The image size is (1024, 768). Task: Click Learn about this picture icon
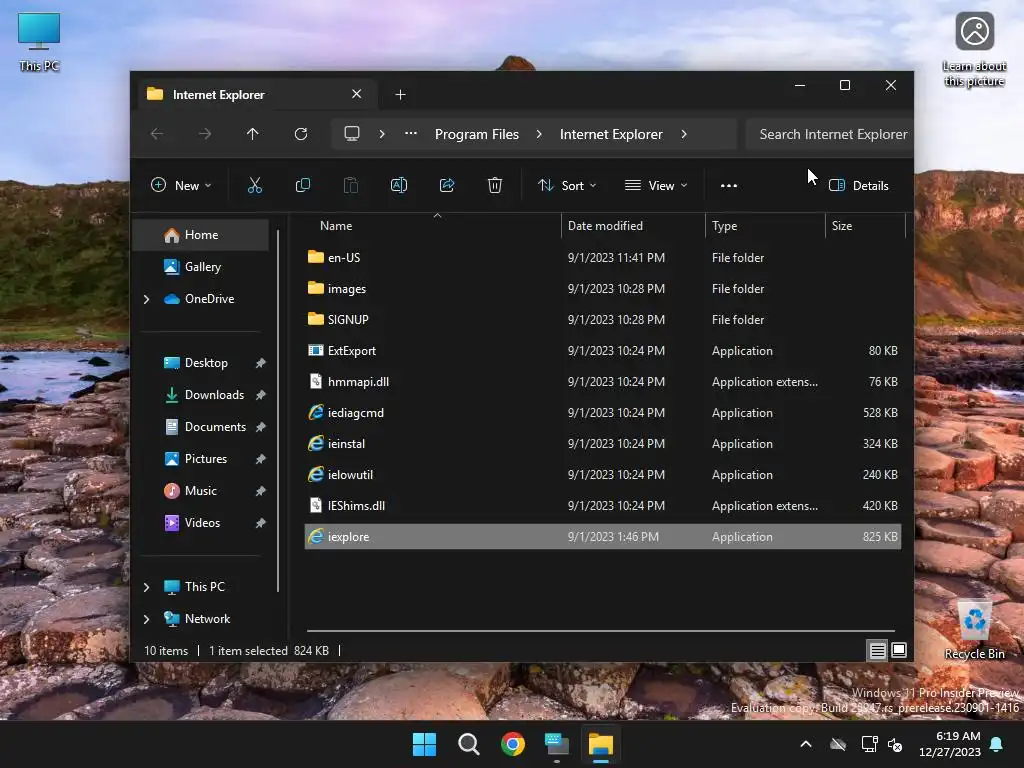974,49
